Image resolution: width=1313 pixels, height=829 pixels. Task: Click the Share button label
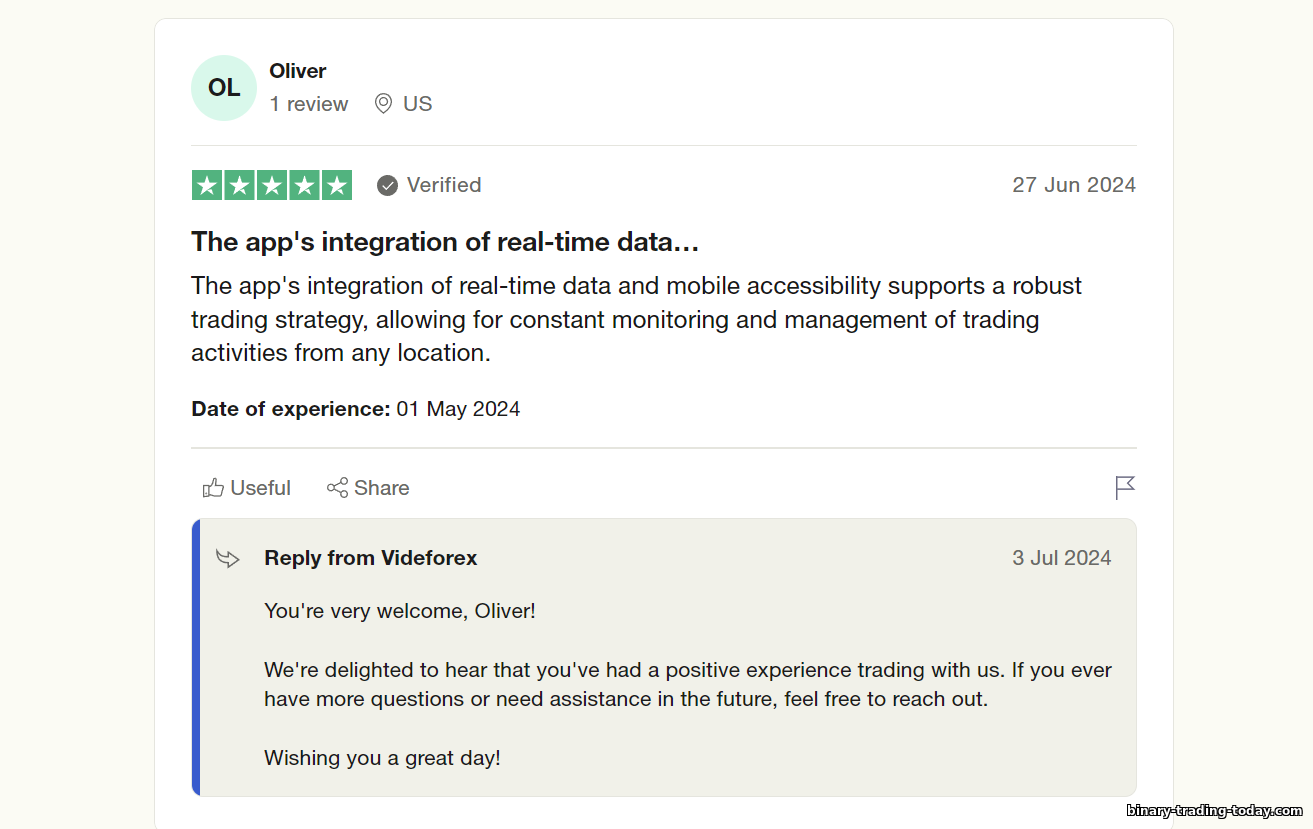pyautogui.click(x=381, y=488)
